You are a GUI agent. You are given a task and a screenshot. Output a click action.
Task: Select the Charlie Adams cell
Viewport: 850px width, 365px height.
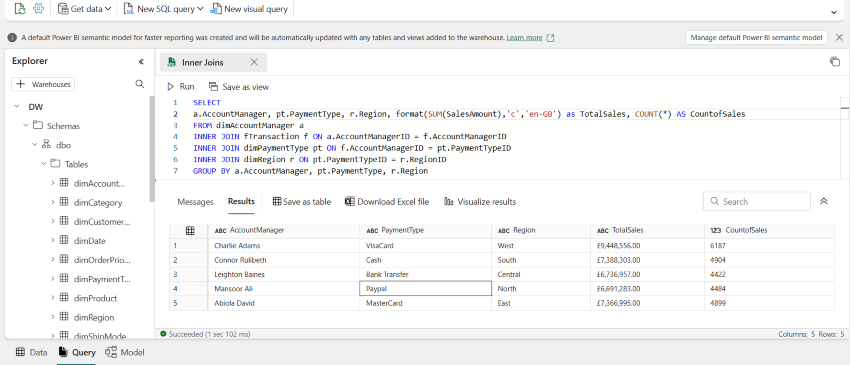[284, 245]
